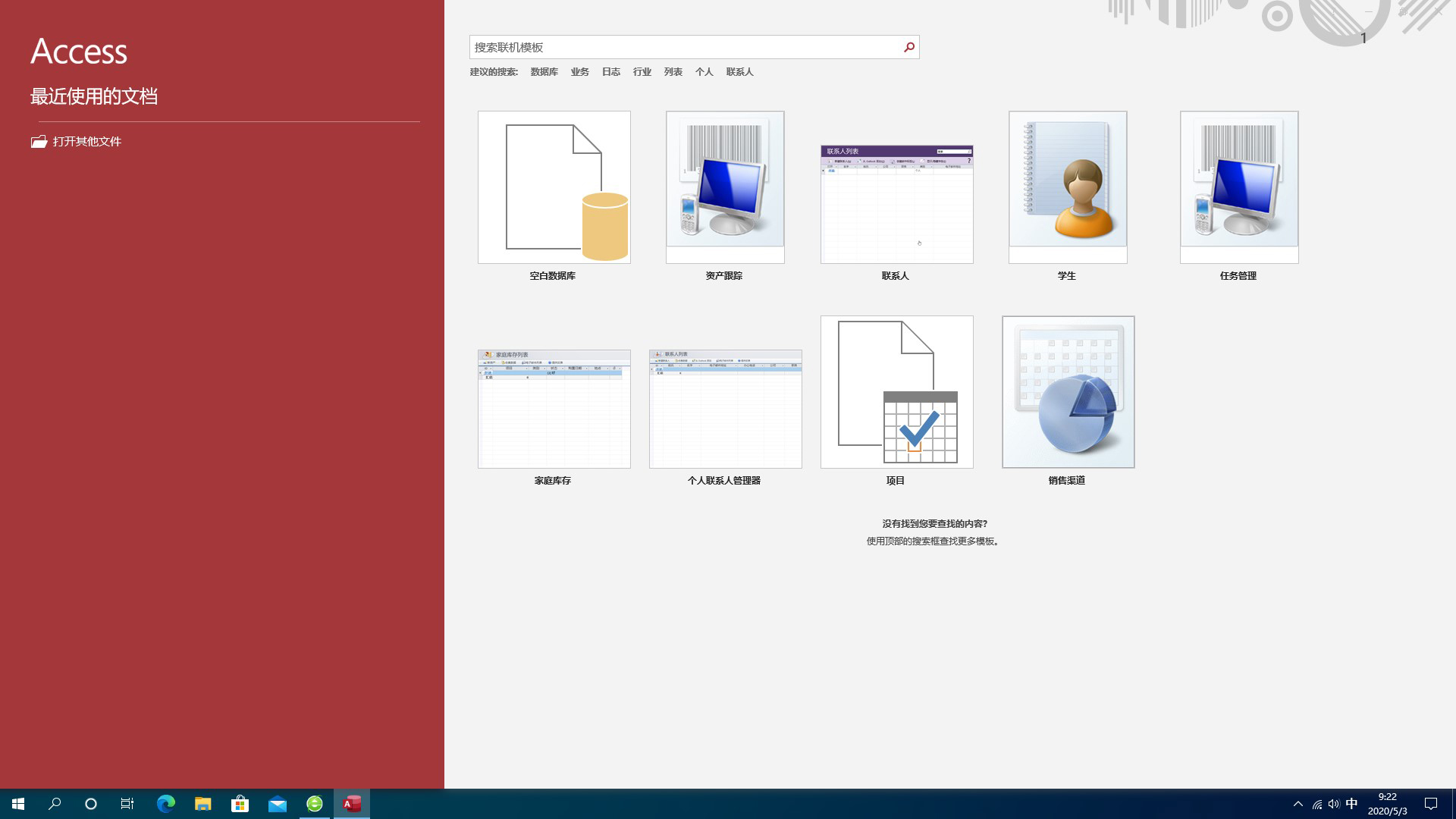Open network status tray icon
1456x819 pixels.
[x=1316, y=804]
